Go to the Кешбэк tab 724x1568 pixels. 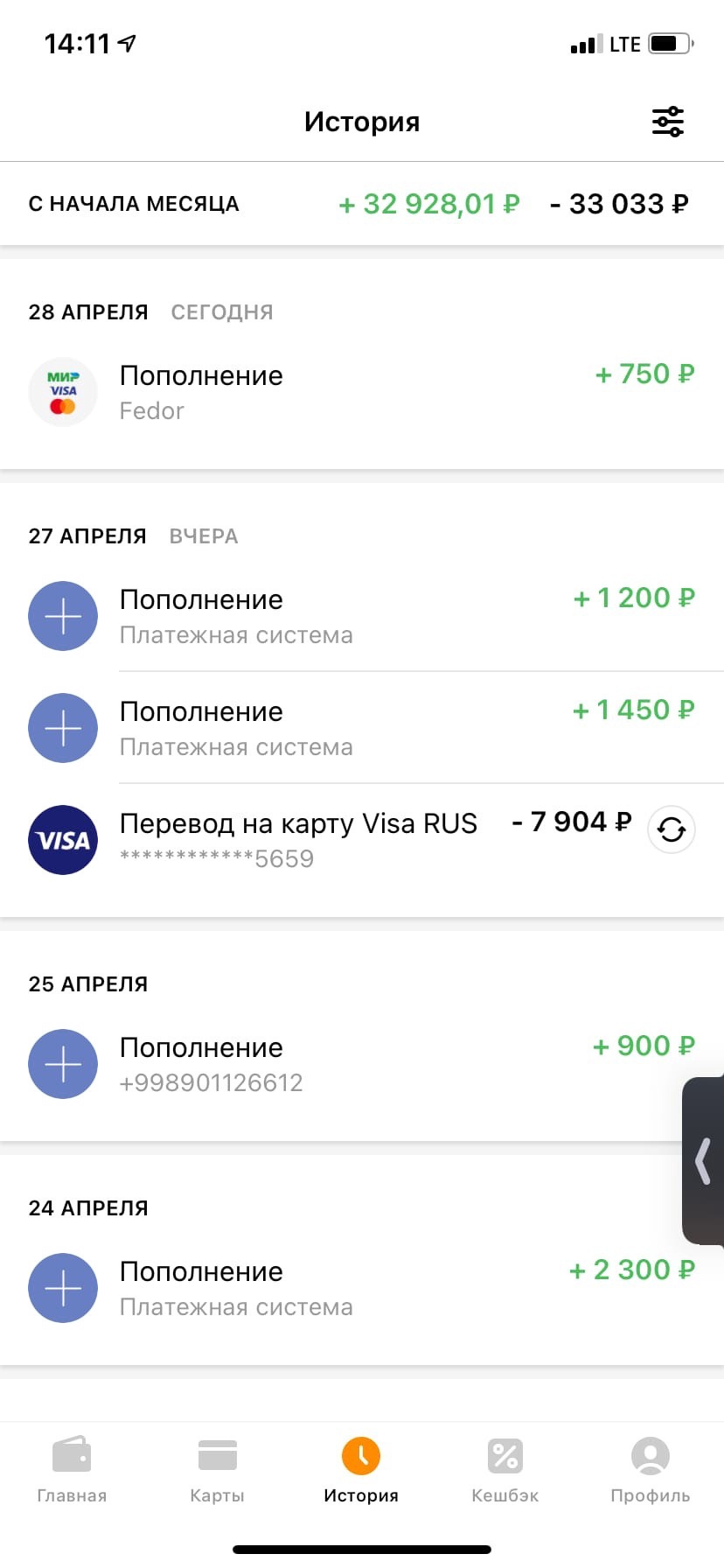tap(505, 1470)
